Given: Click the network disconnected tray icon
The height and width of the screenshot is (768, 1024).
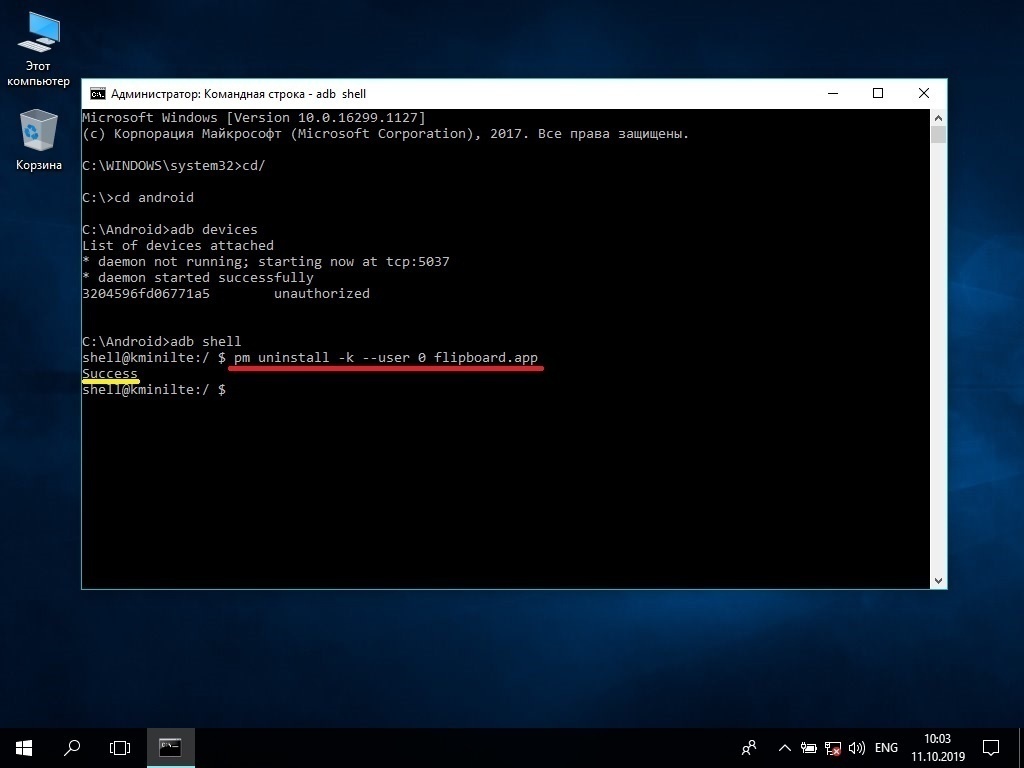Looking at the screenshot, I should pyautogui.click(x=833, y=748).
